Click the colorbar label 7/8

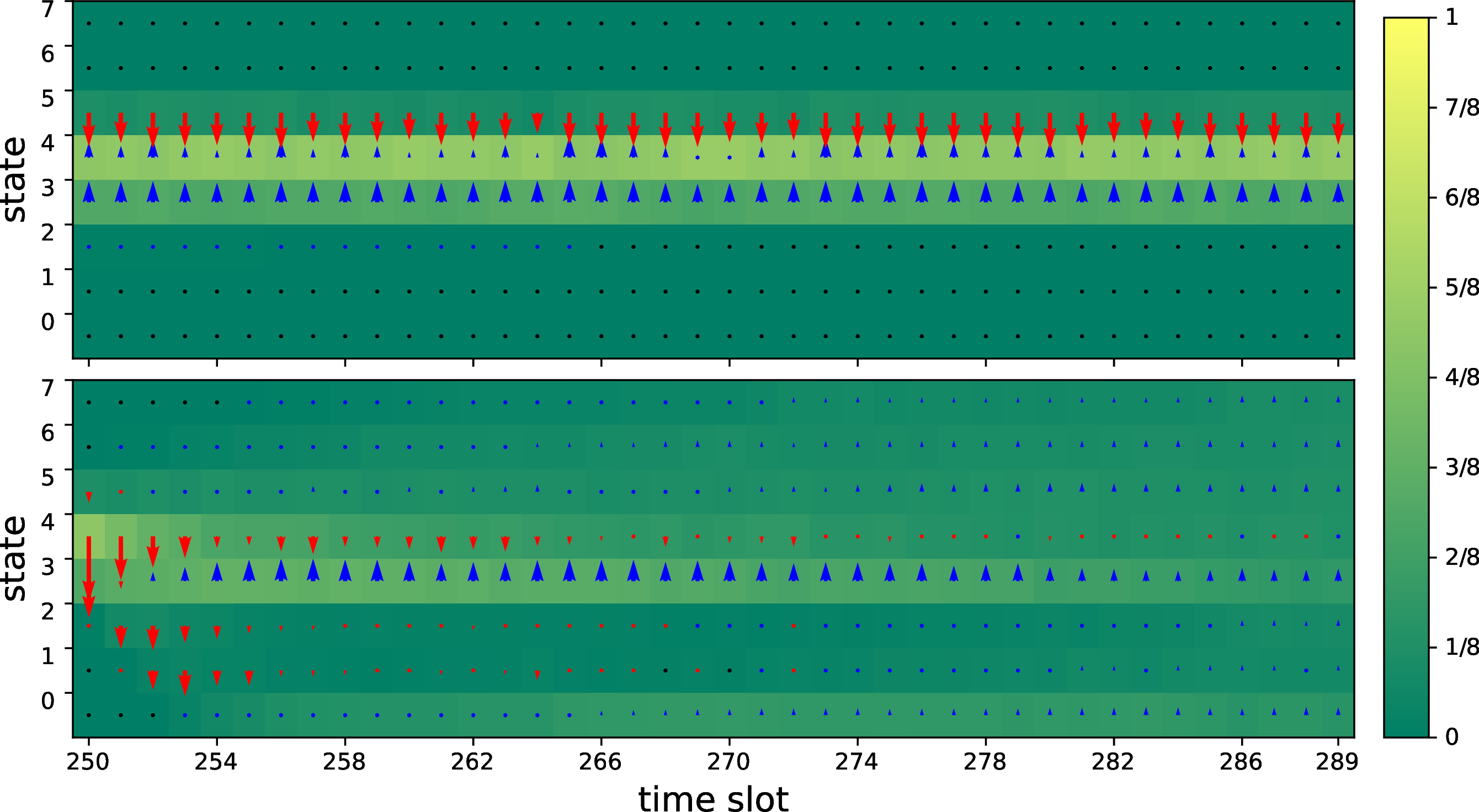1462,108
